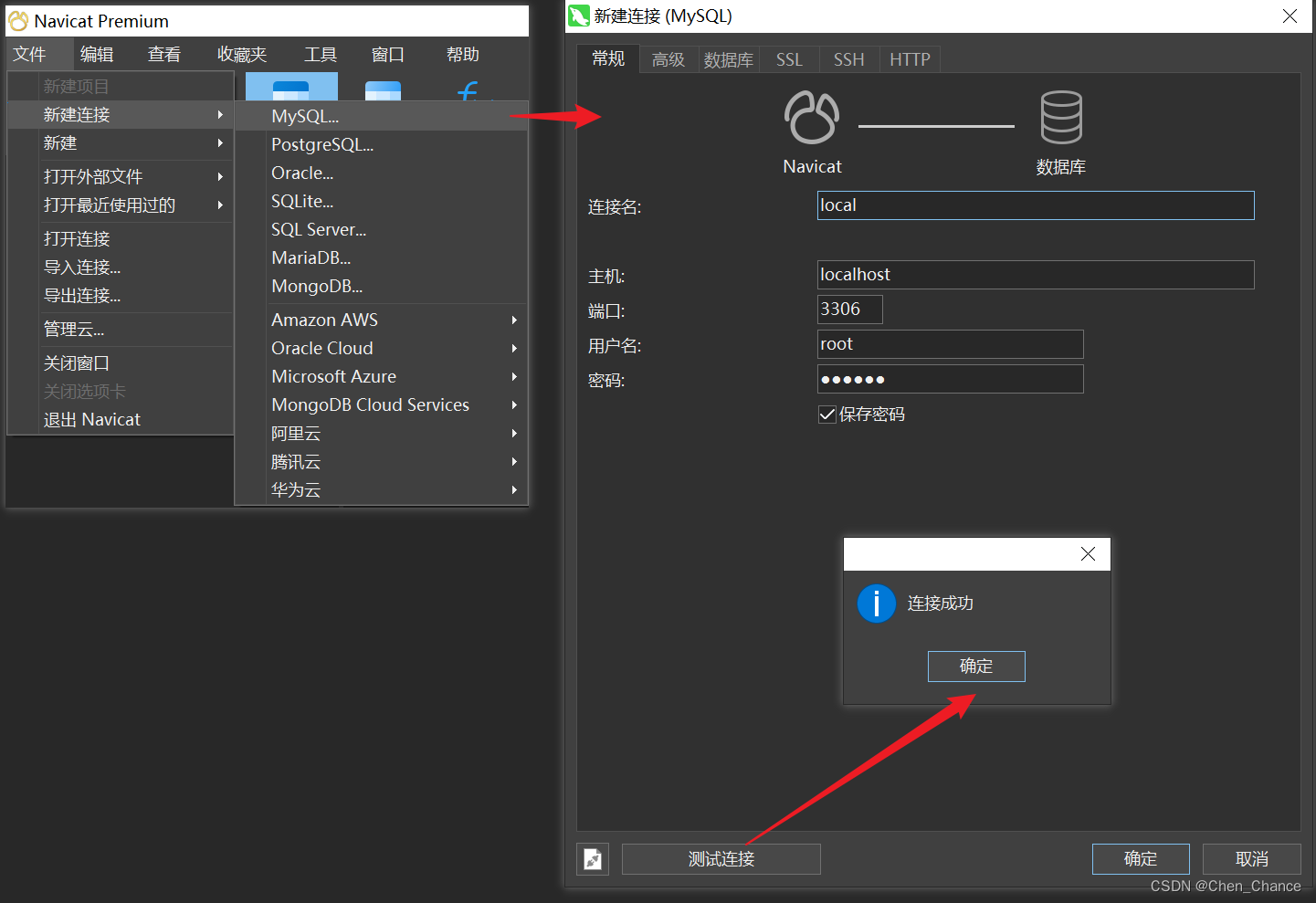Choose SQLite... connection type

click(x=382, y=201)
